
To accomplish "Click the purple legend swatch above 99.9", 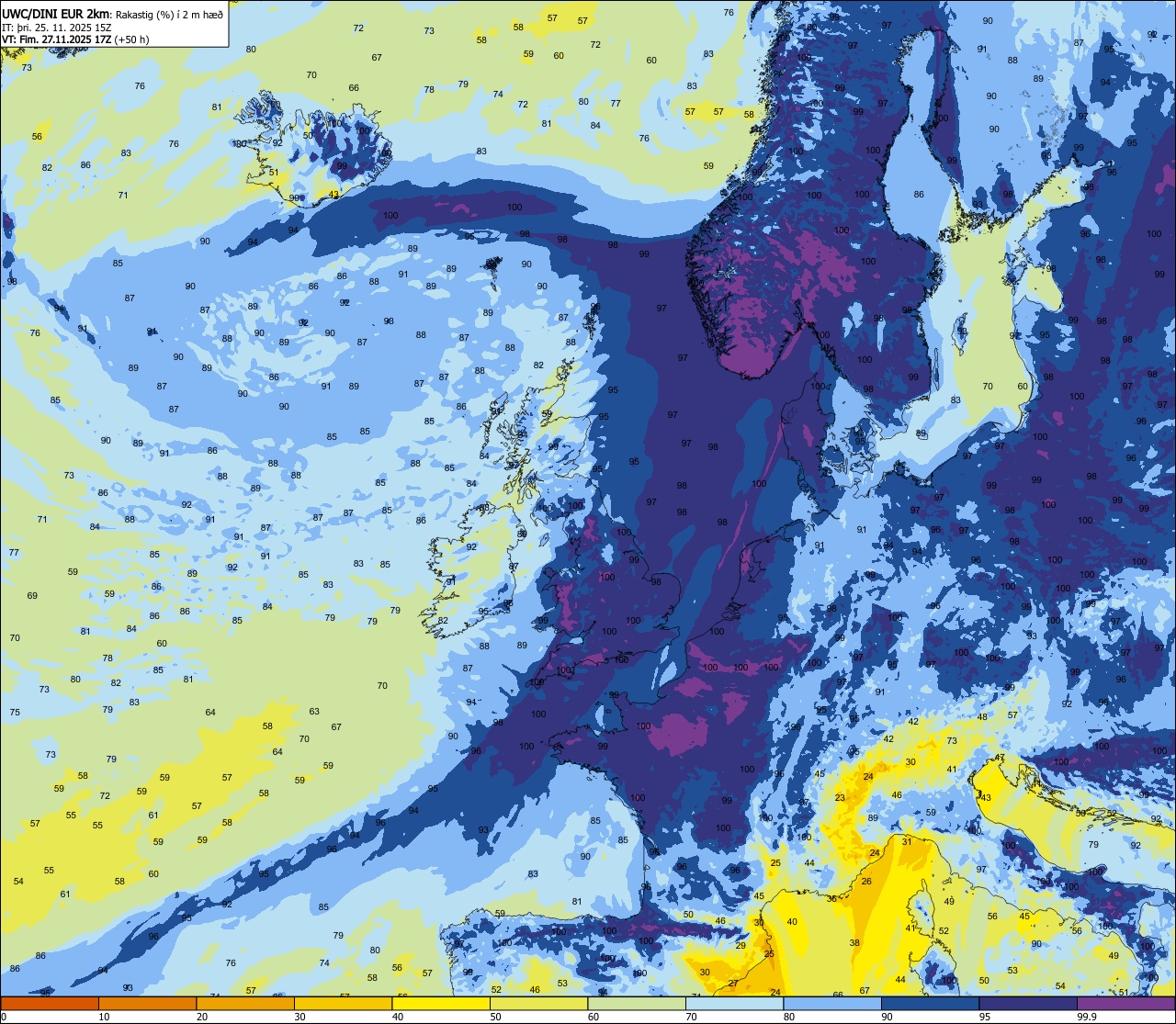I will (1125, 1003).
